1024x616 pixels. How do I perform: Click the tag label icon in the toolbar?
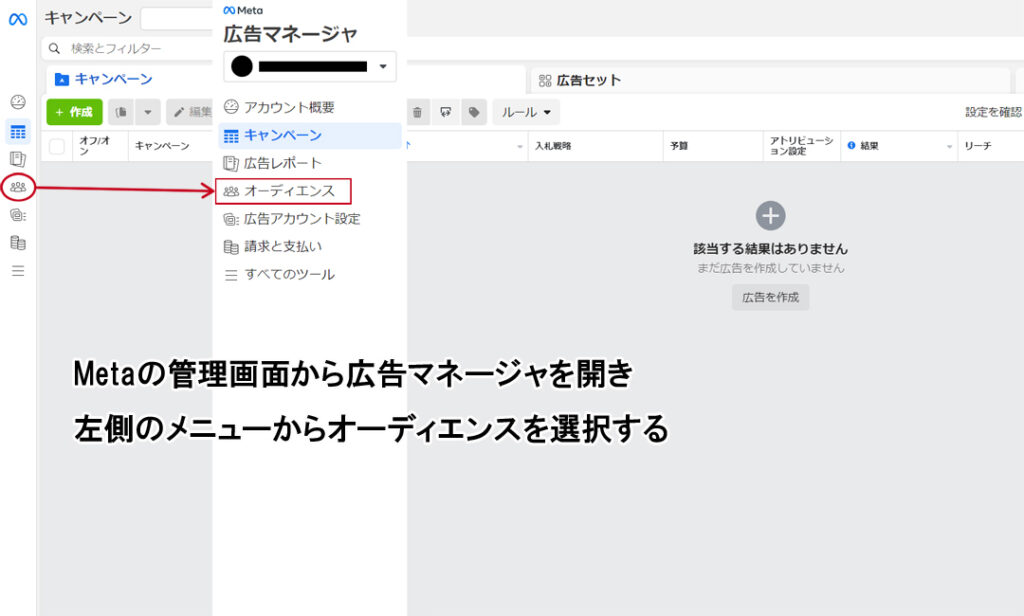[x=472, y=112]
